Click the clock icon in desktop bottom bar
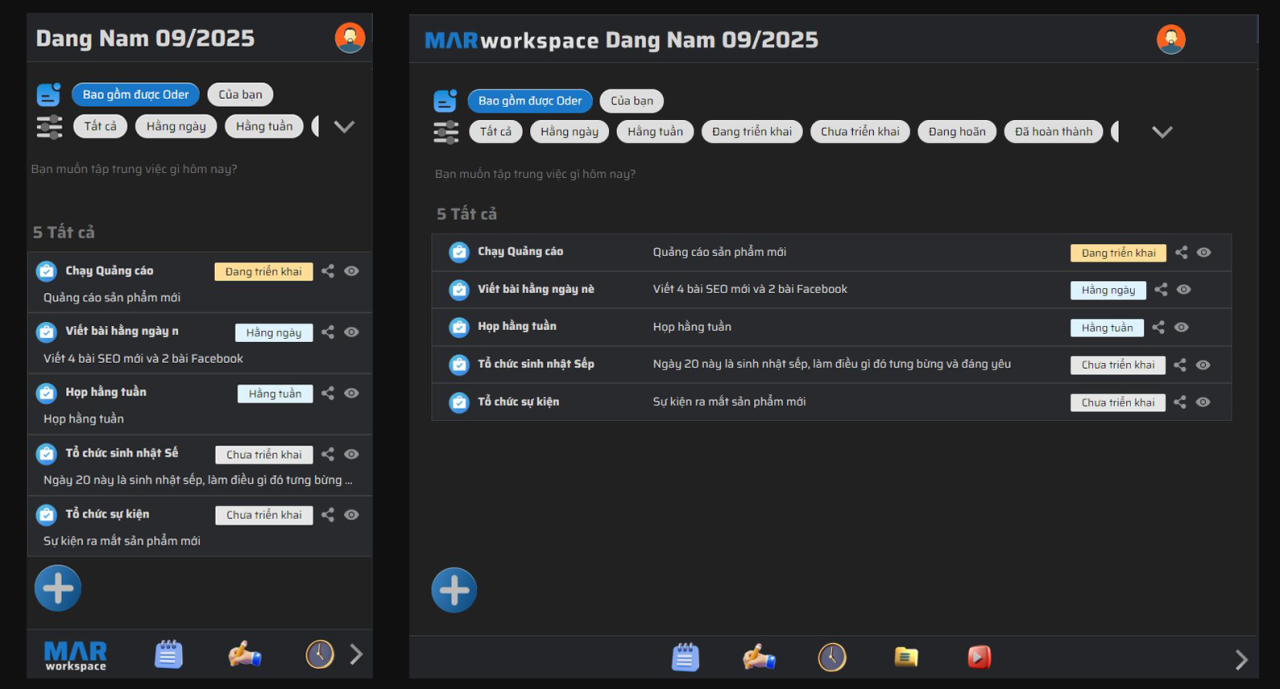1280x689 pixels. click(x=832, y=657)
